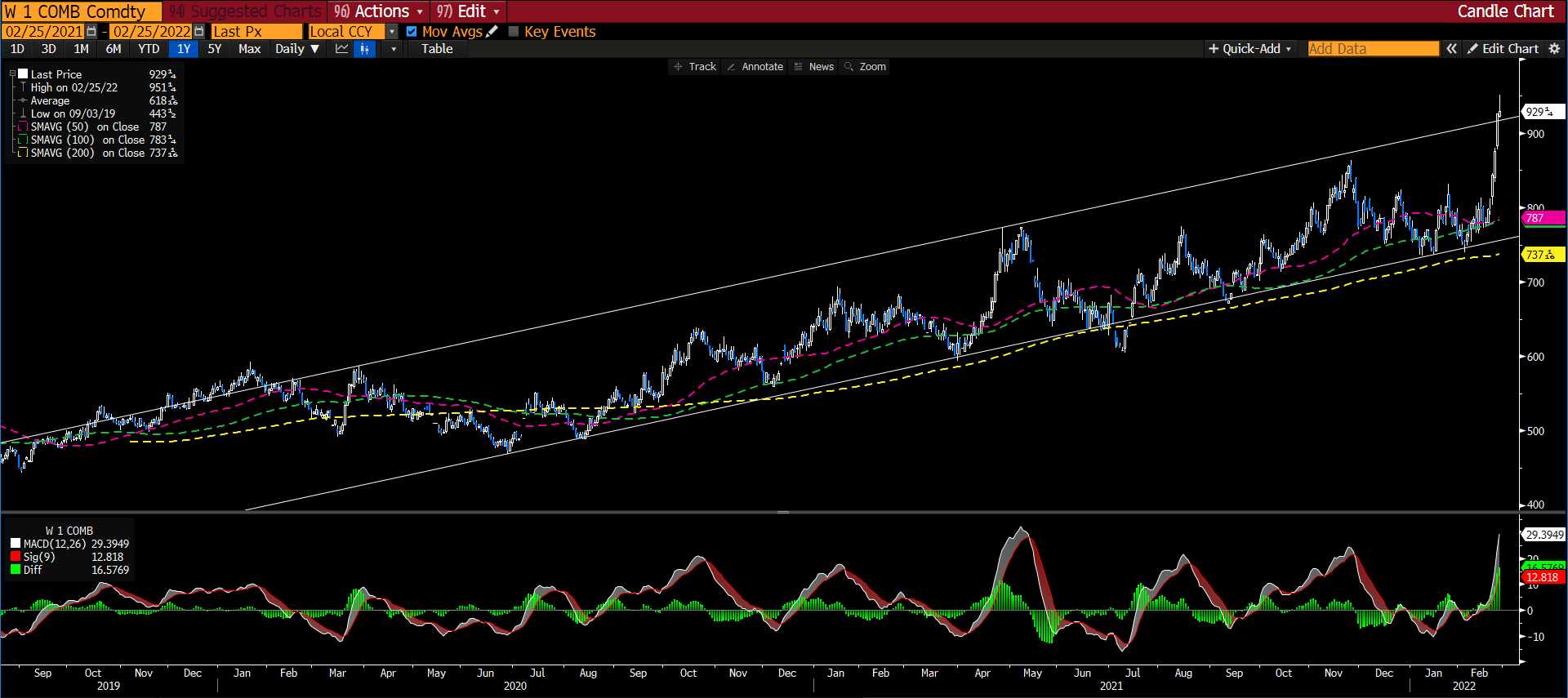Toggle the Mov Avgs checkbox
Screen dimensions: 1568x698
412,32
